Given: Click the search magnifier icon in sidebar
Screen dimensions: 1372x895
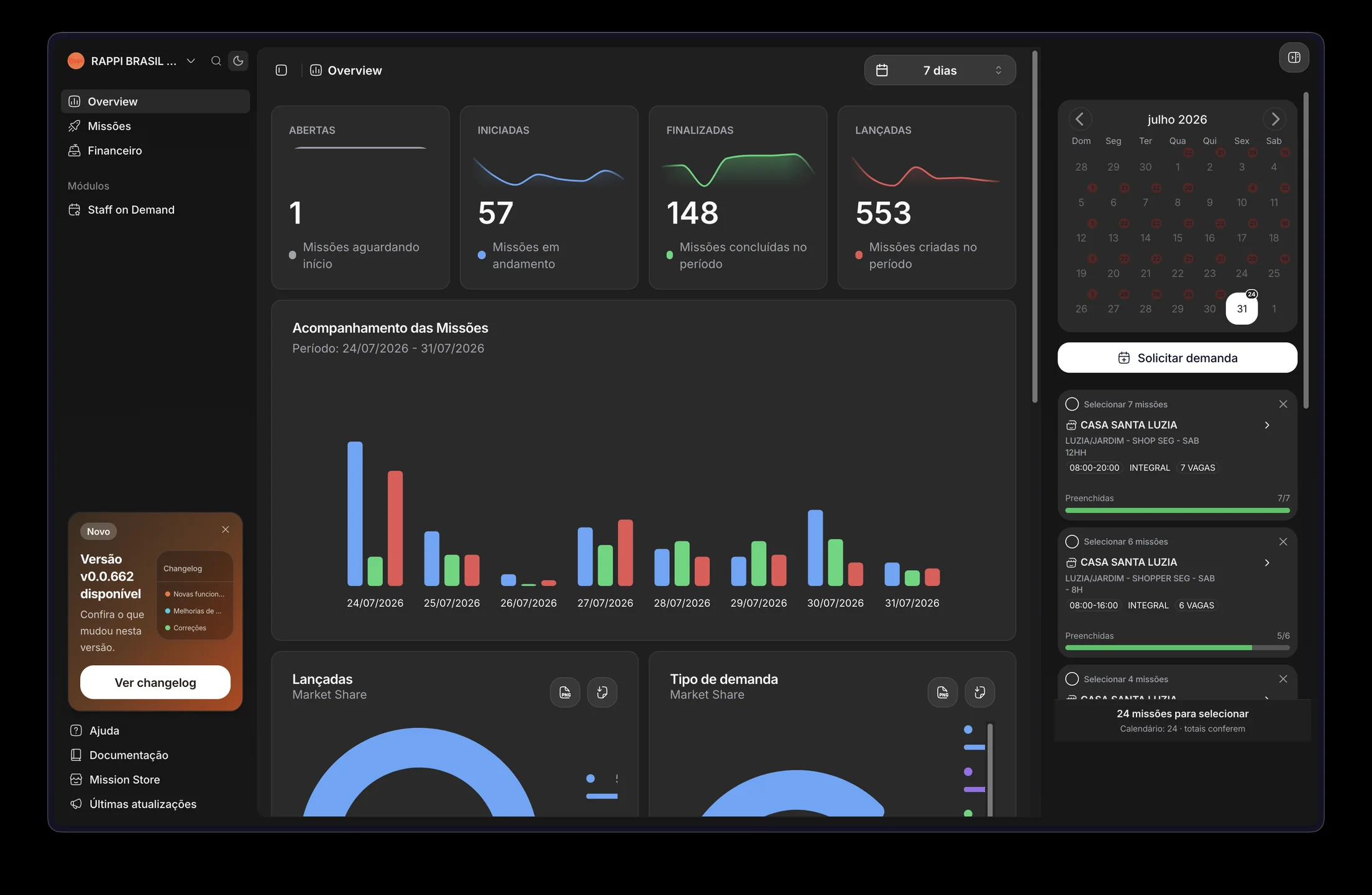Looking at the screenshot, I should point(216,61).
